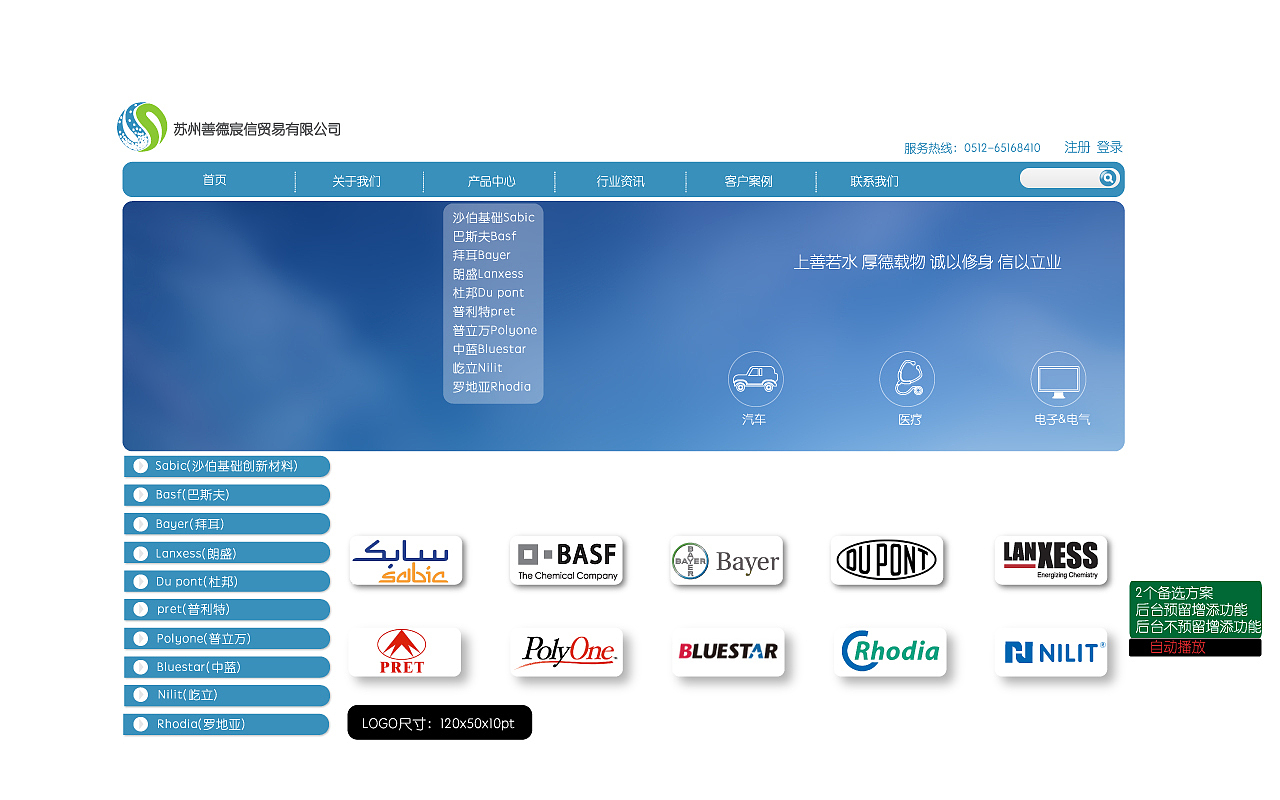The width and height of the screenshot is (1280, 800).
Task: Choose 杜邦Du pont in the dropdown menu
Action: pyautogui.click(x=488, y=293)
